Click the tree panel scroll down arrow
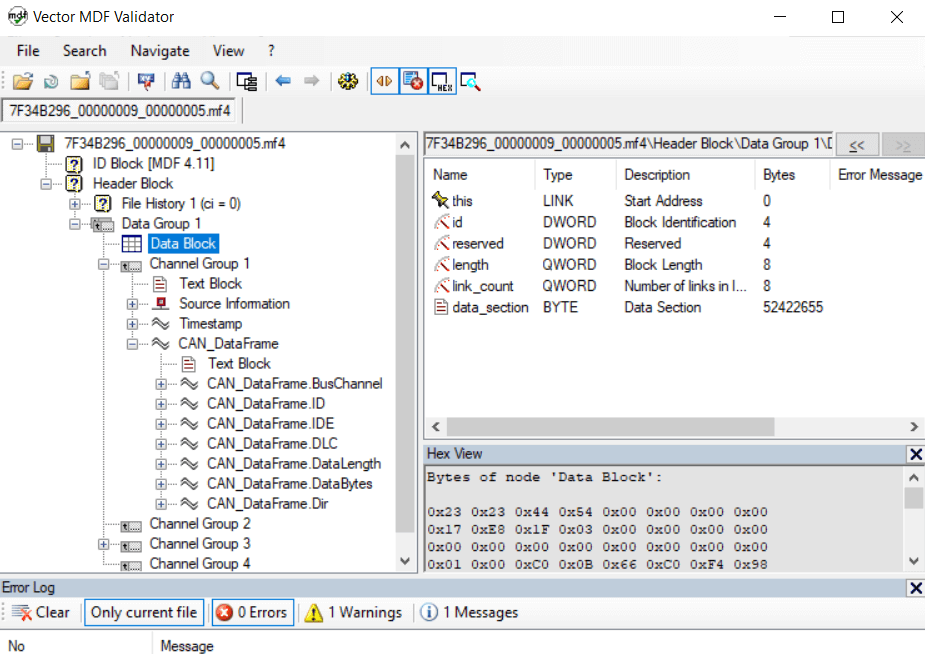 coord(405,561)
